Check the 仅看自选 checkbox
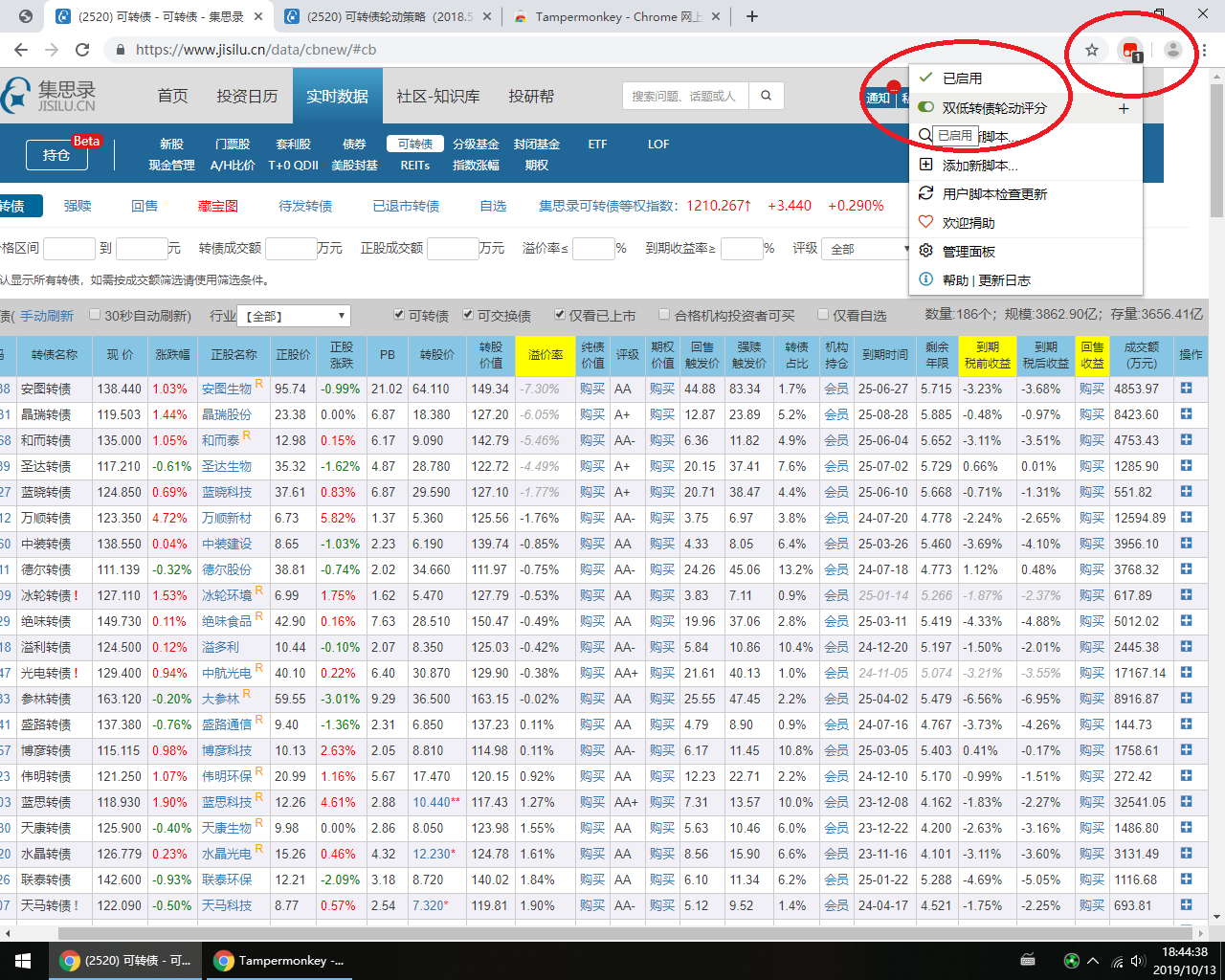The image size is (1225, 980). point(823,315)
